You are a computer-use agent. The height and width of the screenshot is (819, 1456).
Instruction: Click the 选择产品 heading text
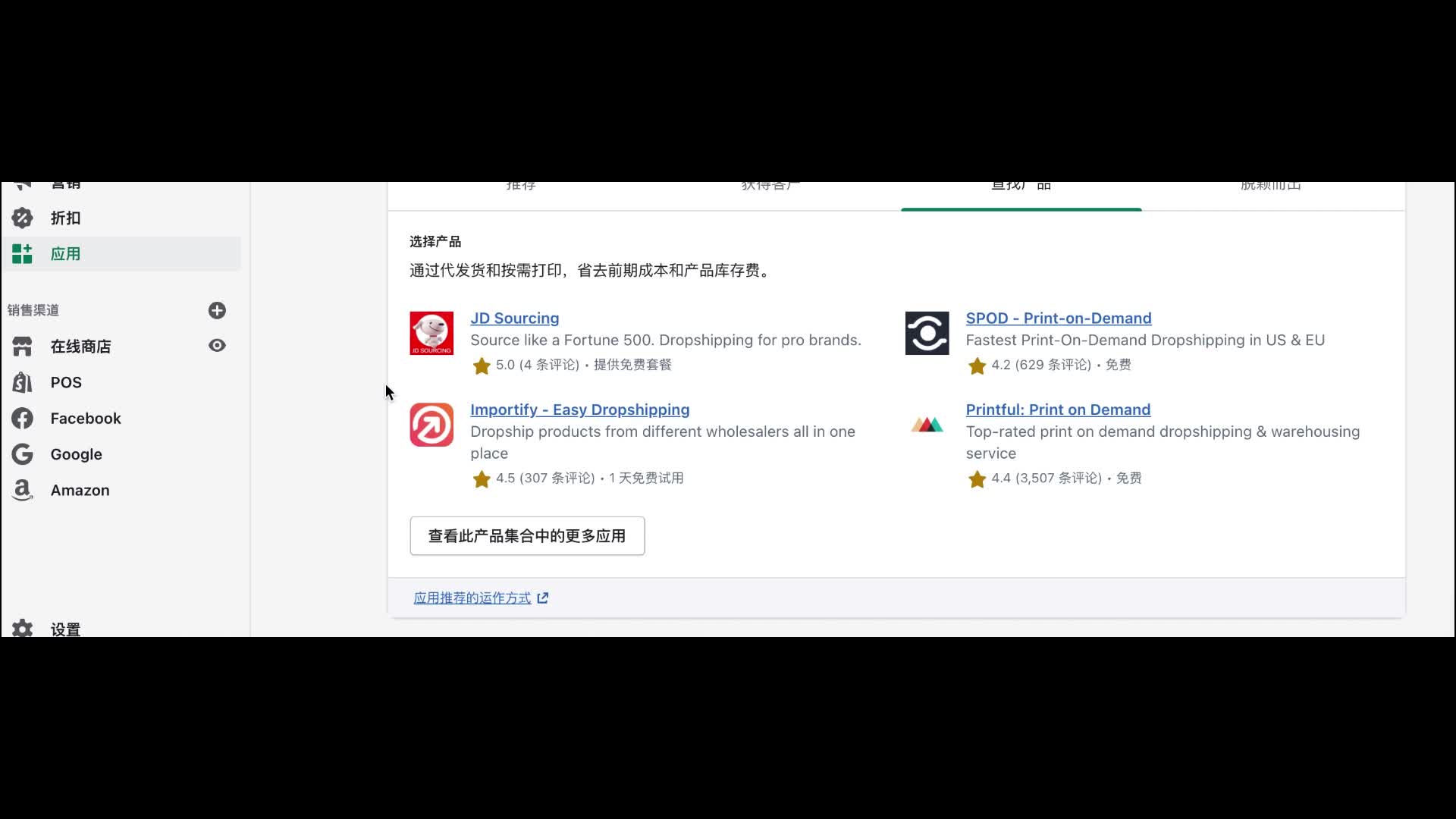[x=435, y=242]
